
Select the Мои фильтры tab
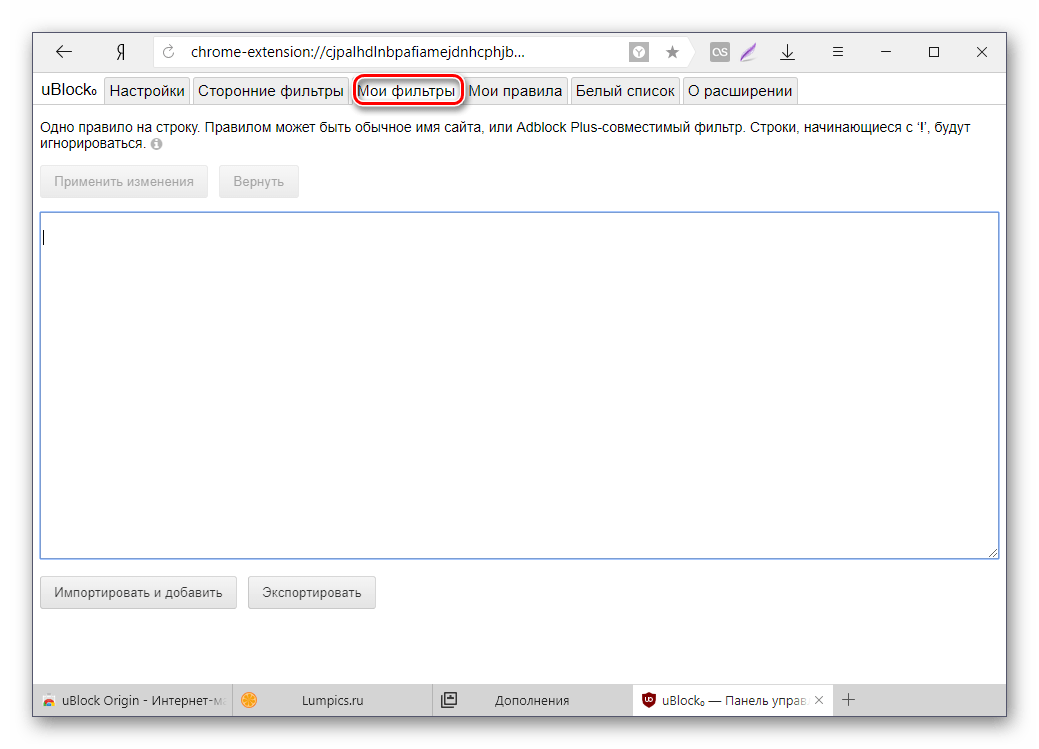coord(407,91)
